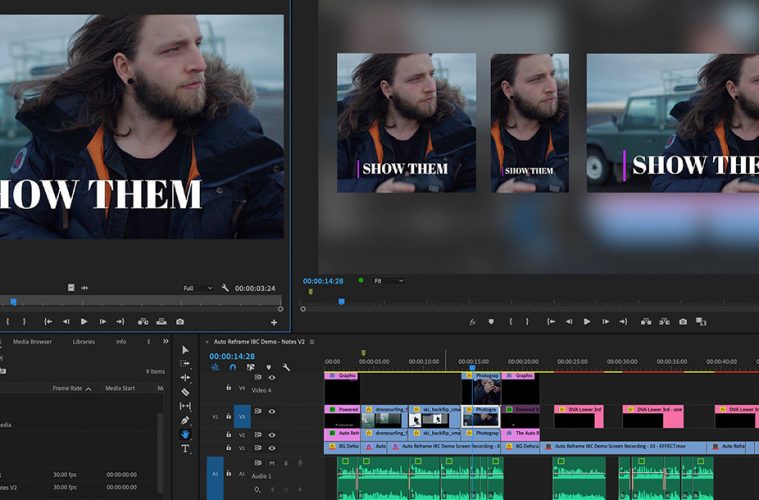The height and width of the screenshot is (500, 759).
Task: Open the Full playback resolution dropdown
Action: coord(197,288)
